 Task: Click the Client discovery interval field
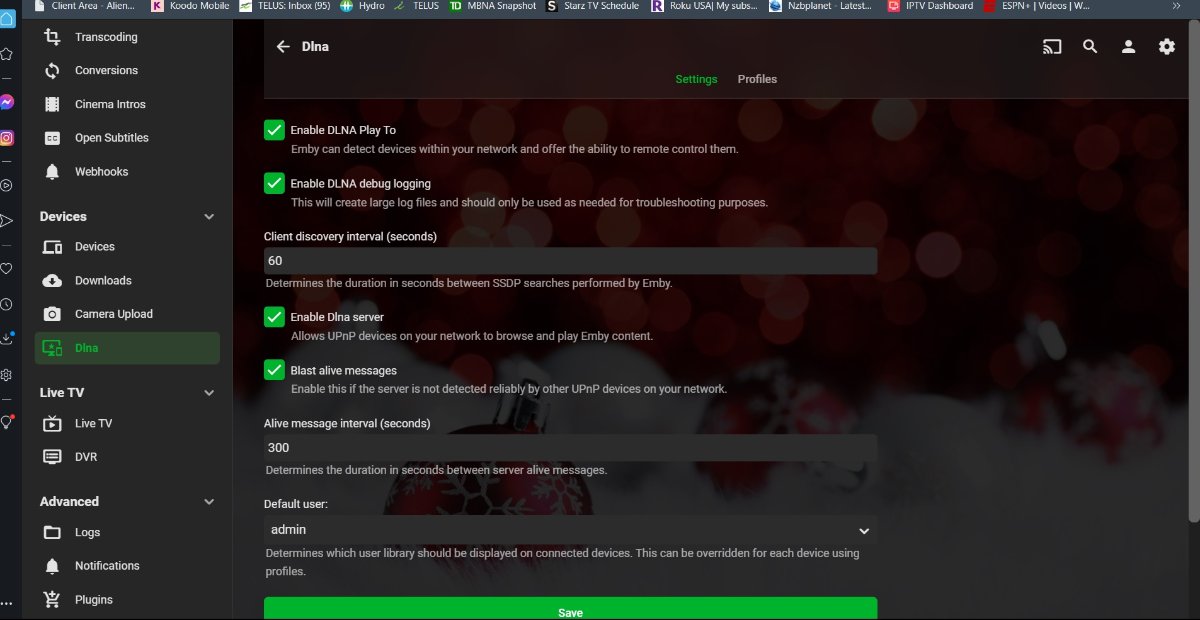(x=570, y=261)
